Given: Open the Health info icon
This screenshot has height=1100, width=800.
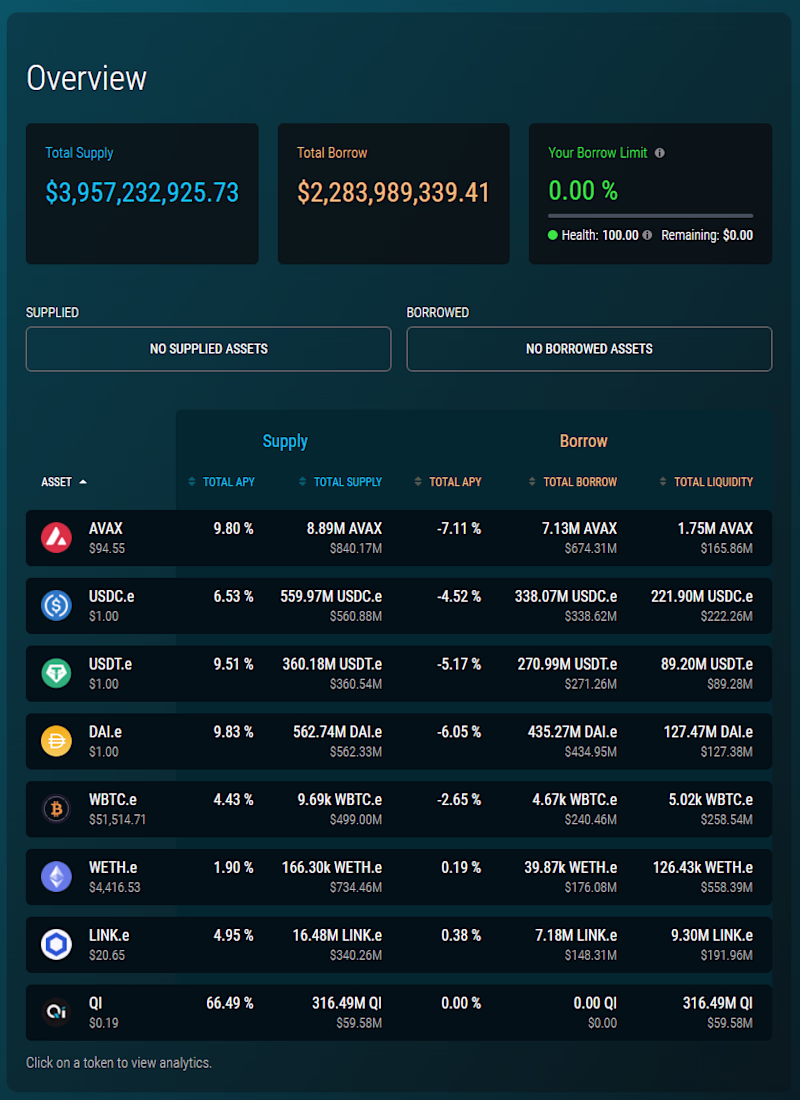Looking at the screenshot, I should tap(647, 236).
